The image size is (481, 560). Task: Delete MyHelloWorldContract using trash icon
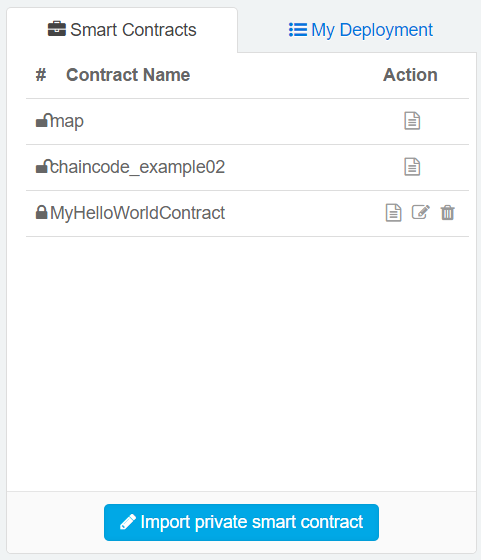[447, 212]
